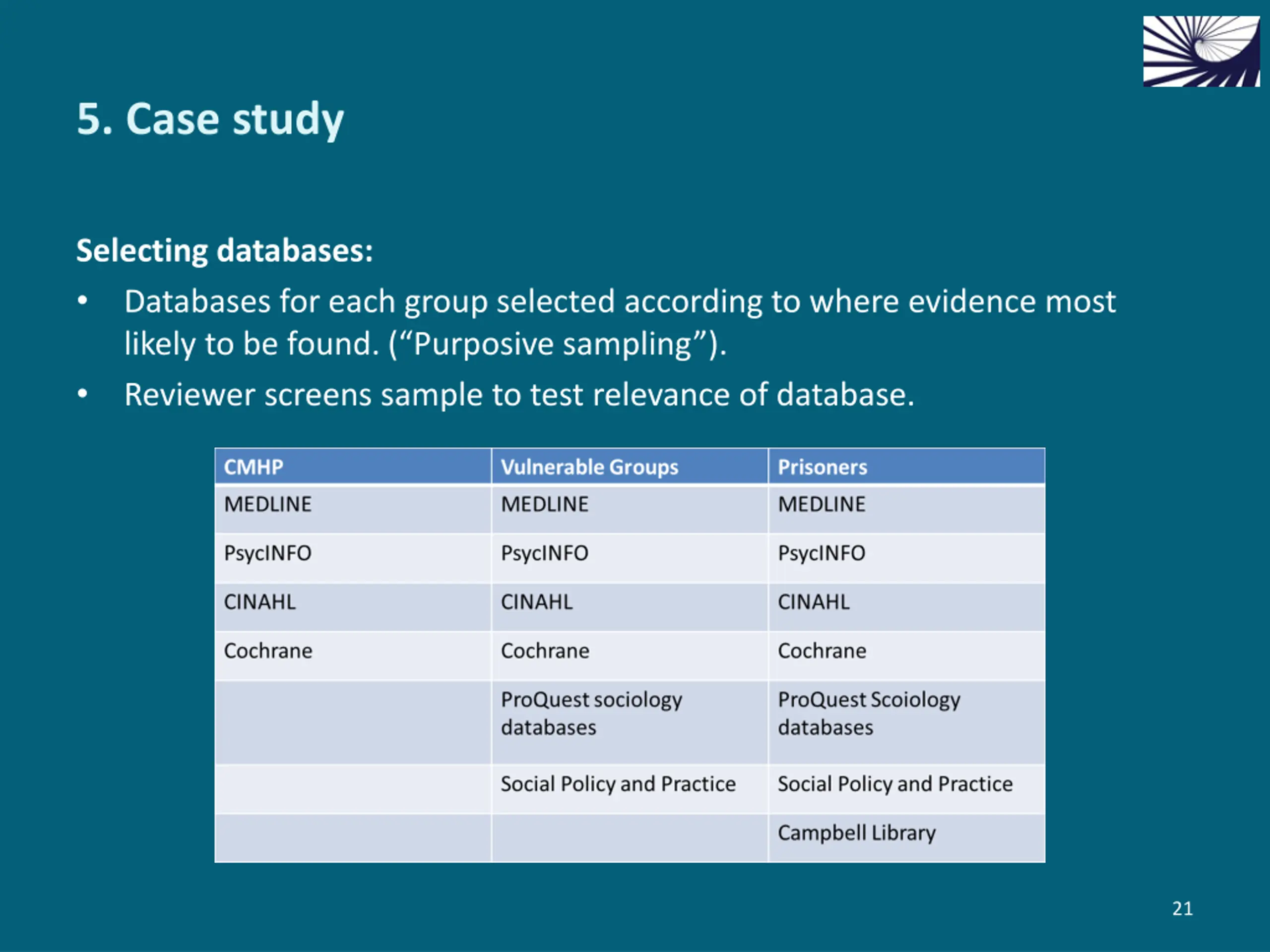Viewport: 1270px width, 952px height.
Task: Click the 'Selecting databases:' heading
Action: pos(225,251)
